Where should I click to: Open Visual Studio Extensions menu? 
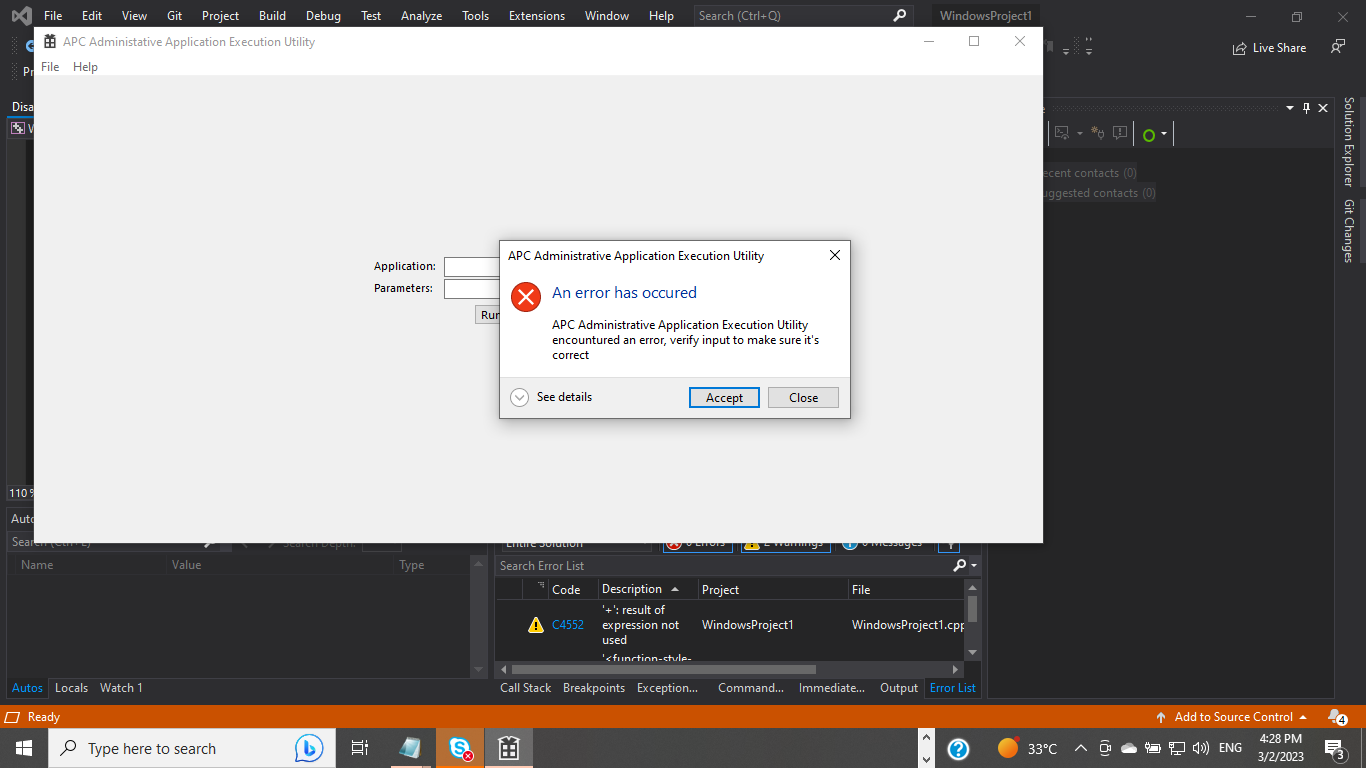pos(537,16)
